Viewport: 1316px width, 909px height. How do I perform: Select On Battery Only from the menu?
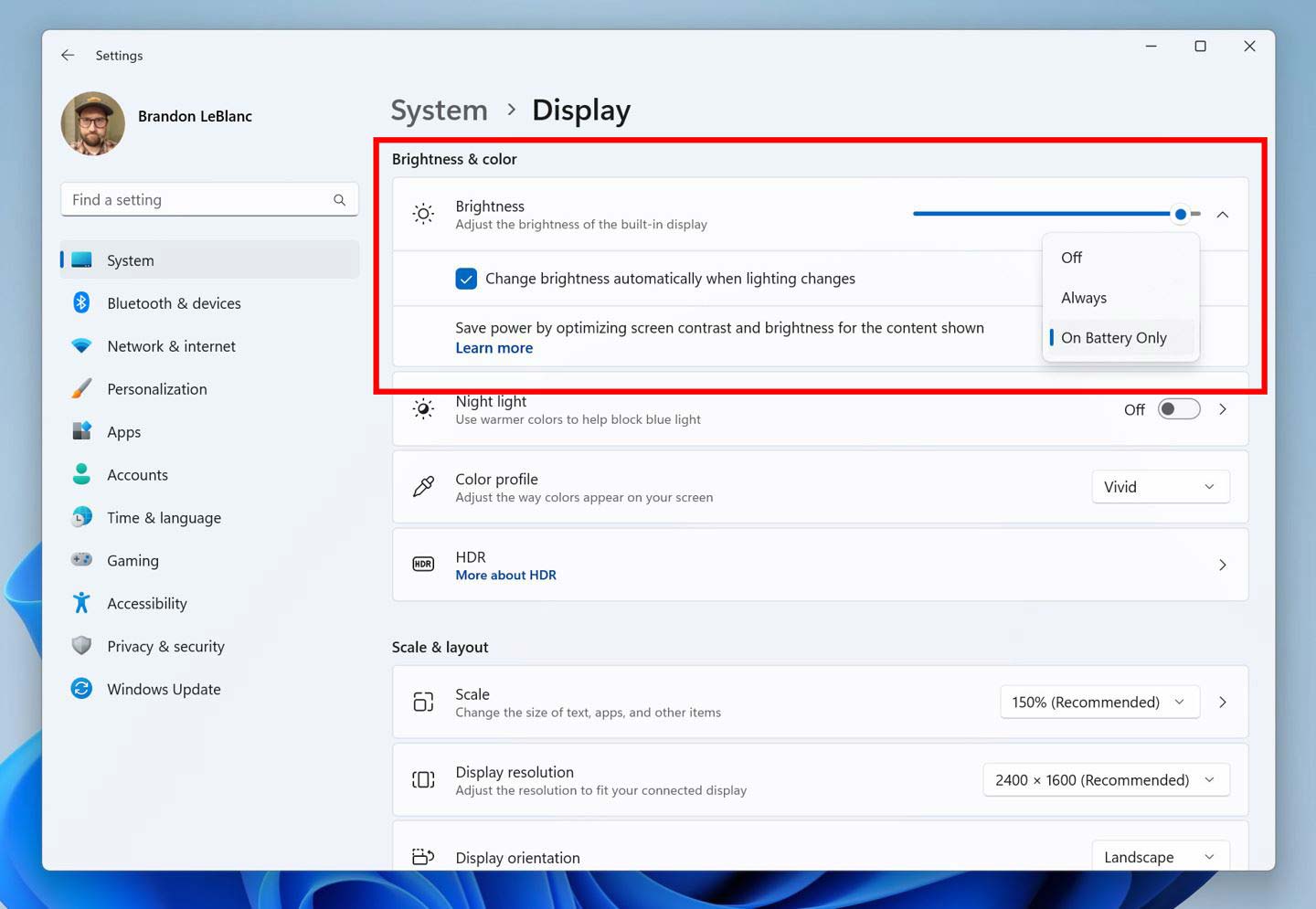tap(1113, 337)
